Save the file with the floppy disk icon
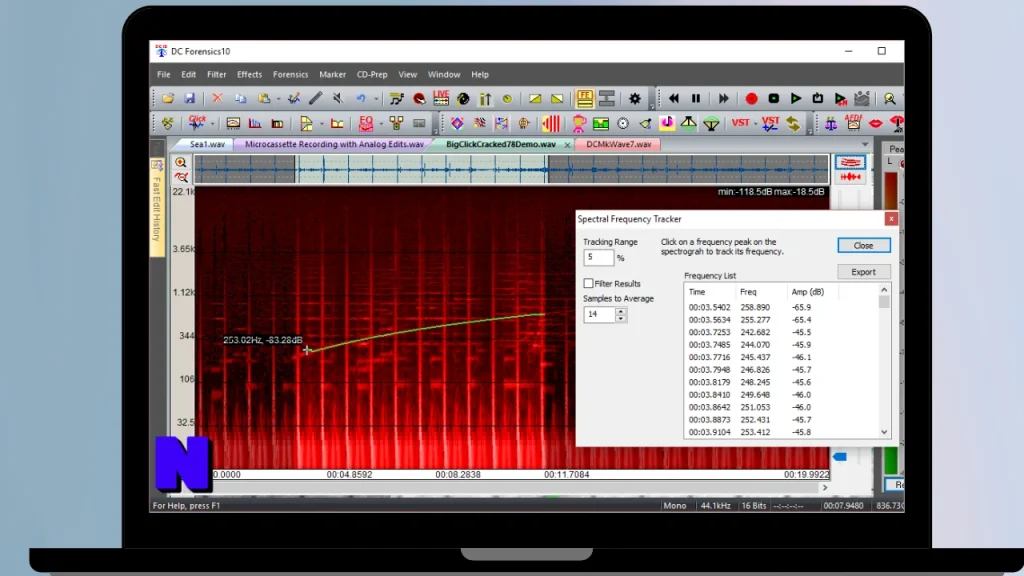 [x=189, y=99]
